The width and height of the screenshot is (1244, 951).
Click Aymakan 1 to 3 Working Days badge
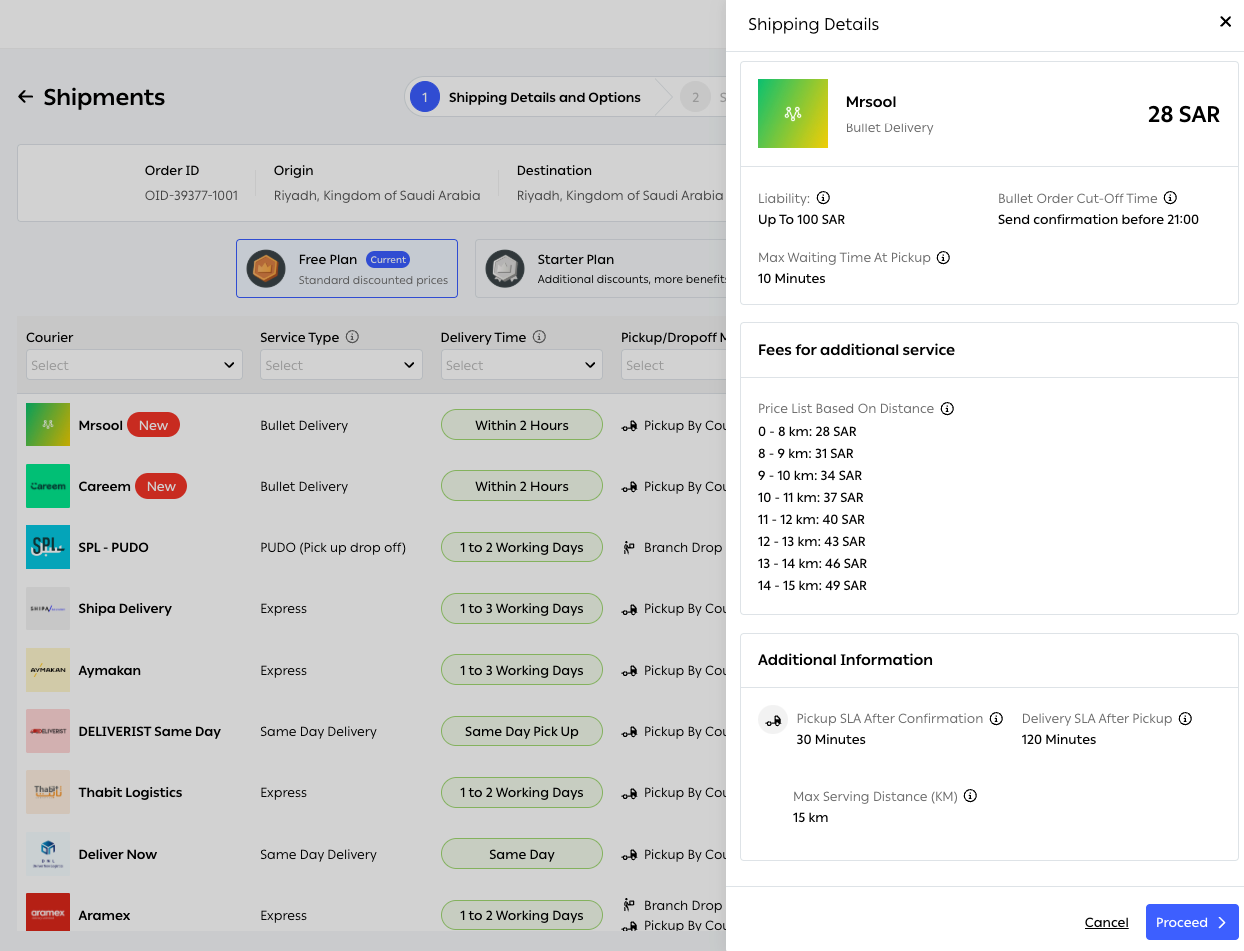[522, 670]
